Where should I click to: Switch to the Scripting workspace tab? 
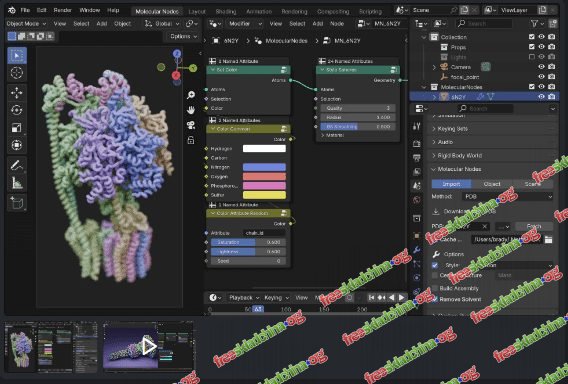[370, 12]
